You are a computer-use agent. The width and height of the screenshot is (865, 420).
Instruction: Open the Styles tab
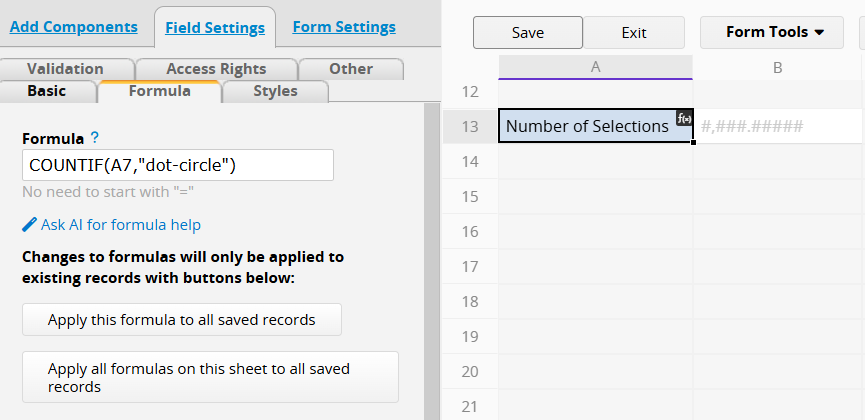275,91
